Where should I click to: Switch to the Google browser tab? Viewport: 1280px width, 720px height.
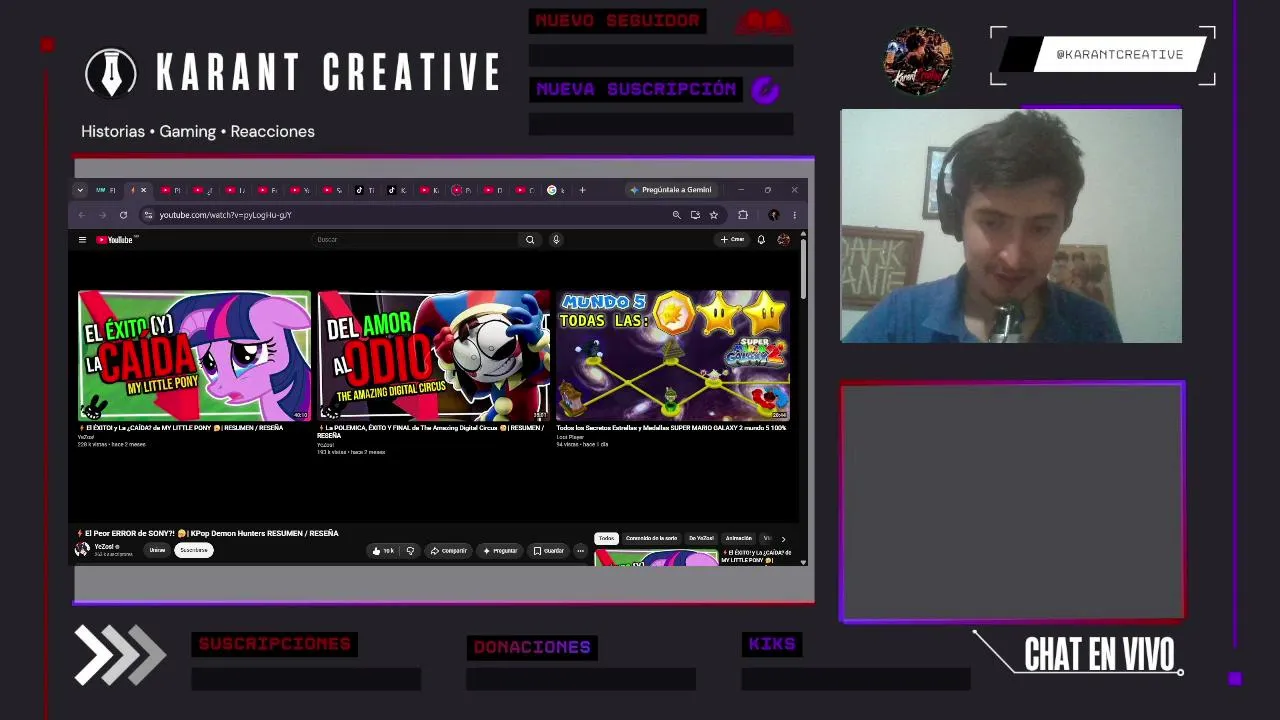click(x=555, y=190)
